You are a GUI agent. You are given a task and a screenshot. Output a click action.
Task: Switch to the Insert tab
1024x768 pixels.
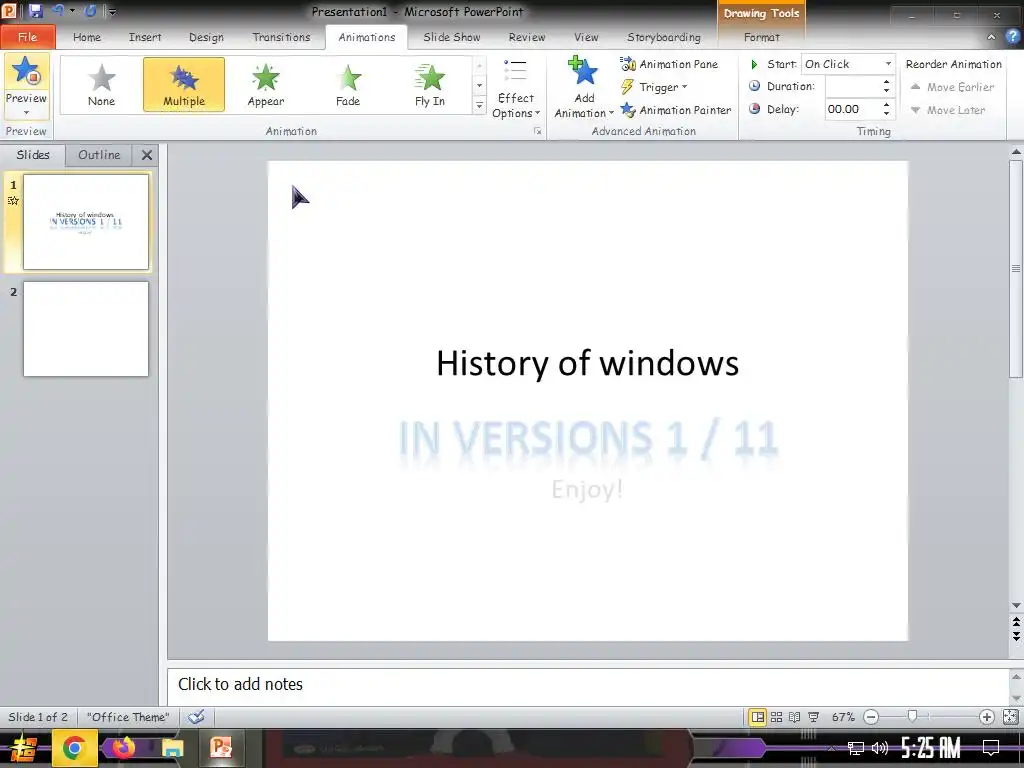pyautogui.click(x=145, y=37)
